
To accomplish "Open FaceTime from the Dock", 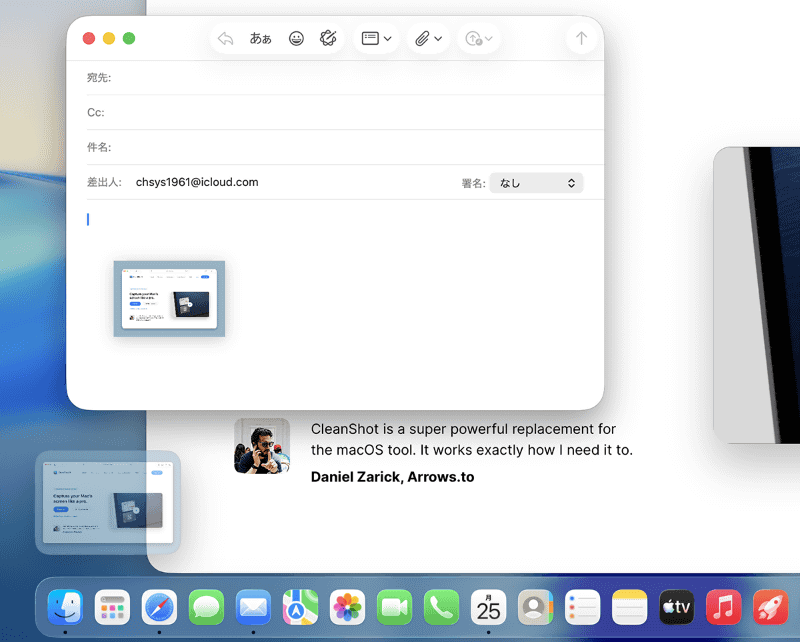I will click(x=394, y=607).
